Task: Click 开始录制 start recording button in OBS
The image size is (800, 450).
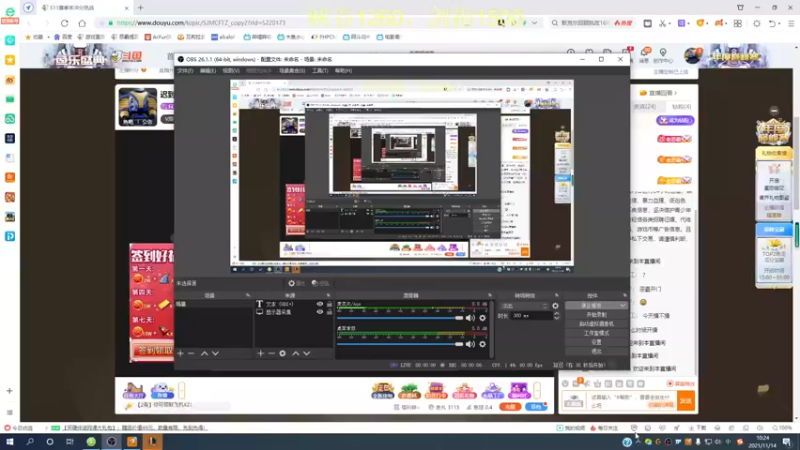Action: (x=596, y=315)
